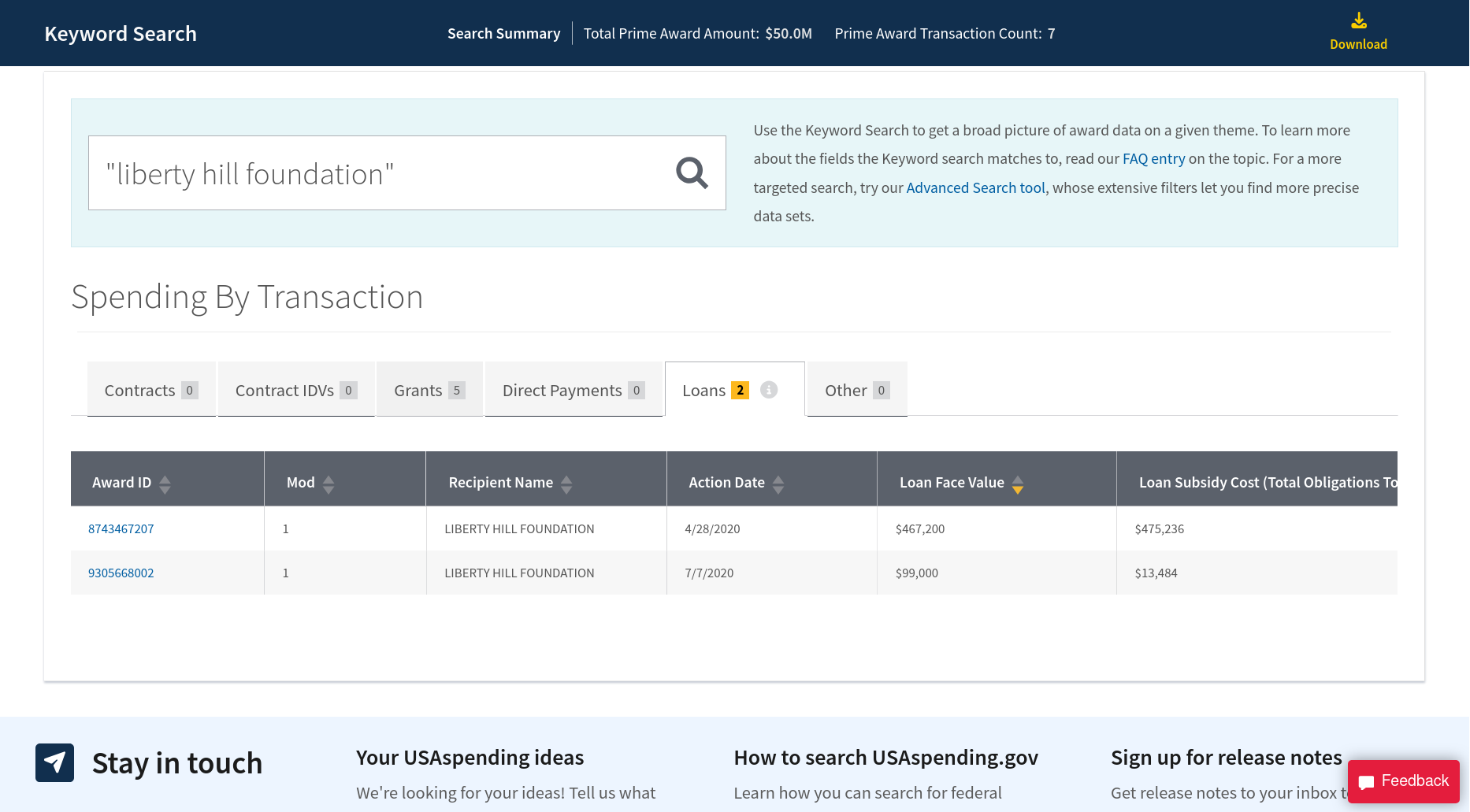Screen dimensions: 1470x812
Task: Click into the keyword search field
Action: pos(378,173)
